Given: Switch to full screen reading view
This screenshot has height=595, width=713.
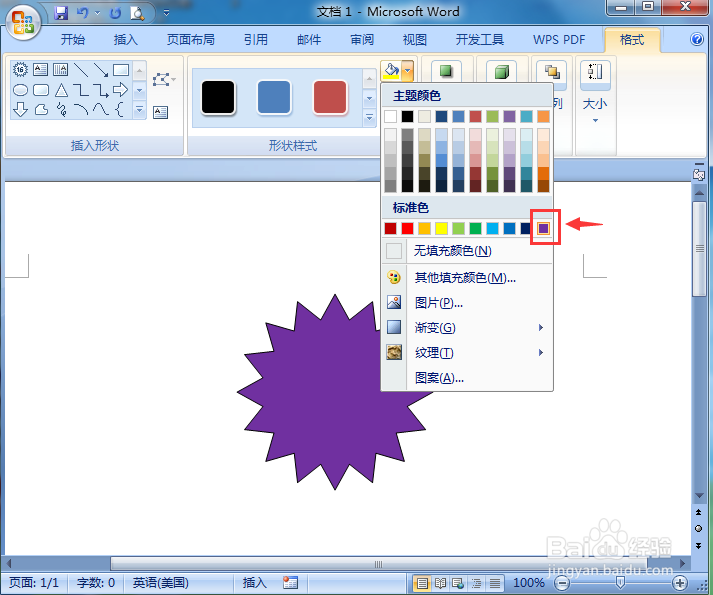Looking at the screenshot, I should point(440,583).
